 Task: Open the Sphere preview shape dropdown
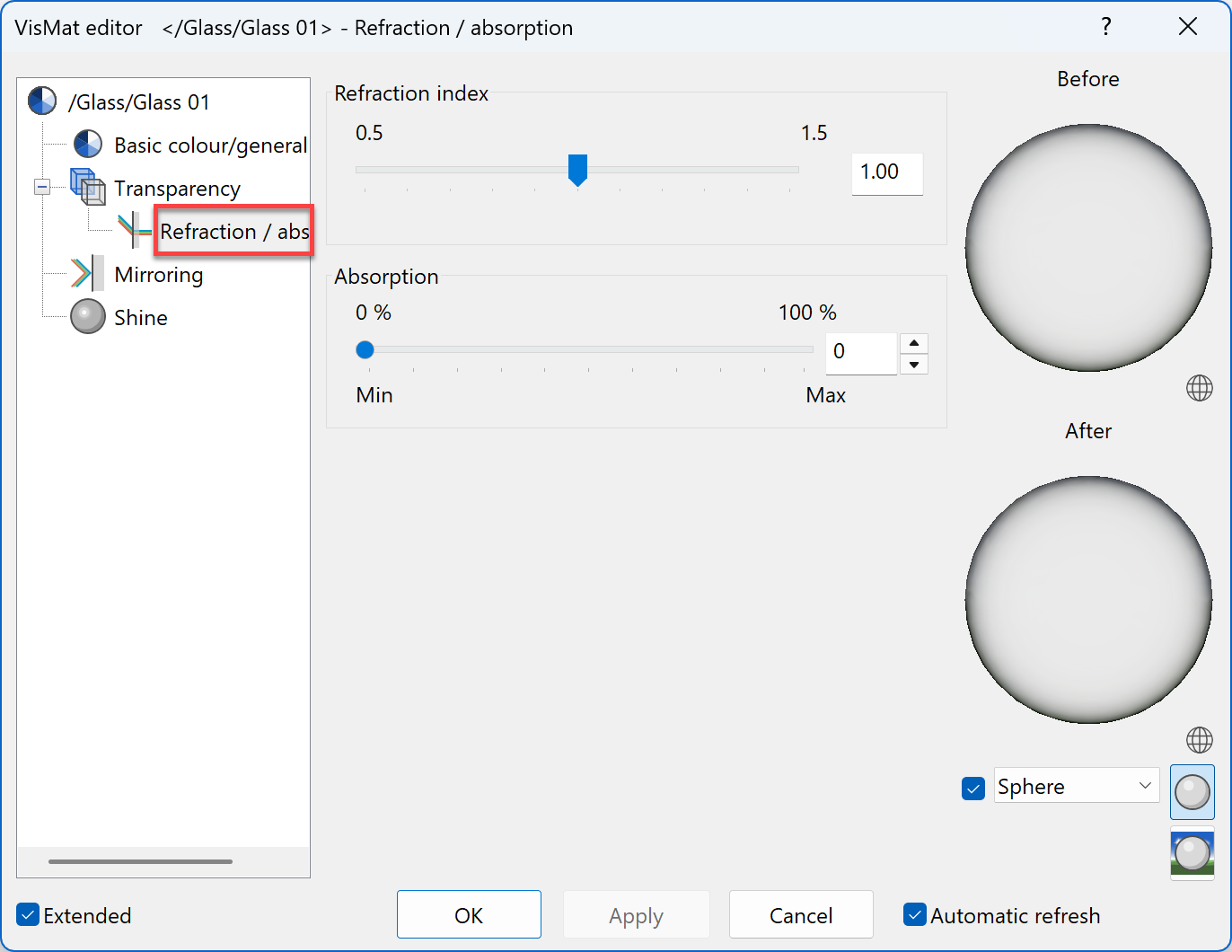[1076, 786]
